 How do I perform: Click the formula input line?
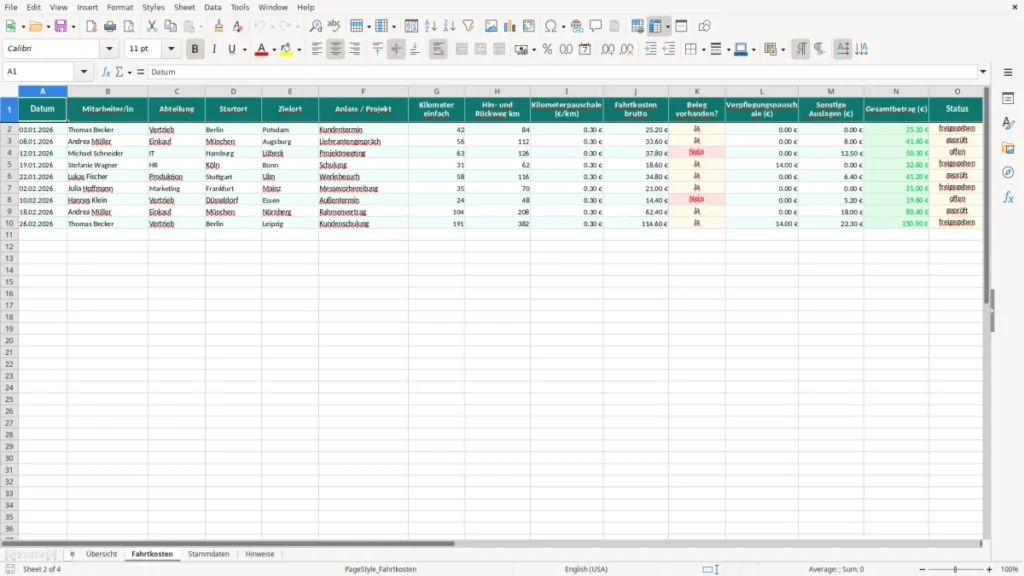(562, 72)
